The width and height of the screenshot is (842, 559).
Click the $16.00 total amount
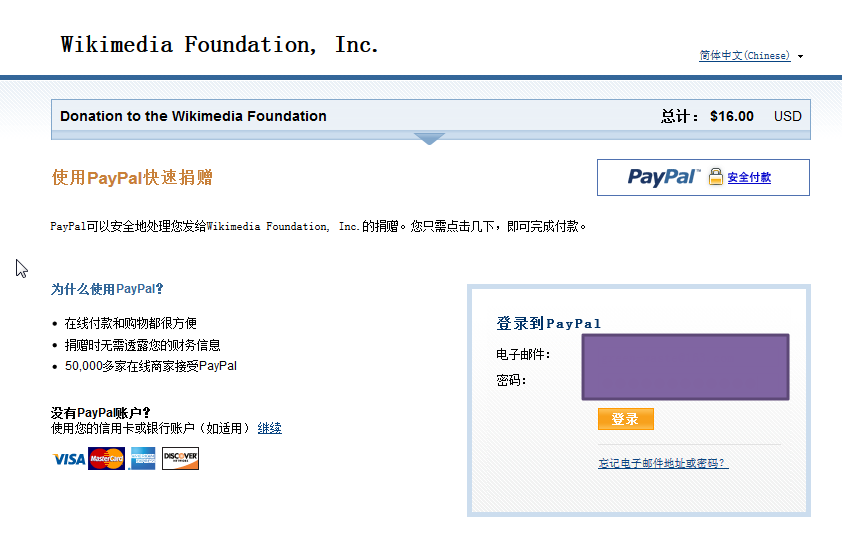click(x=732, y=116)
